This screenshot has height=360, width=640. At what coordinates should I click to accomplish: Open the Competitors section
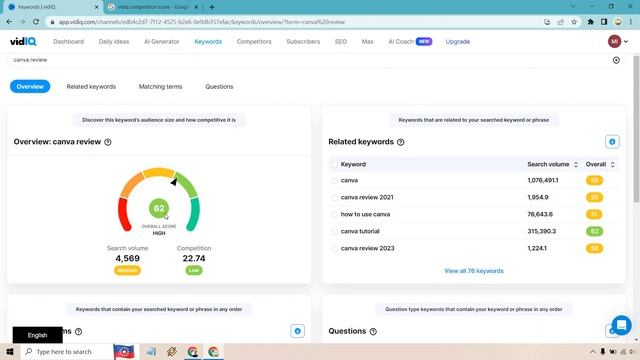254,42
